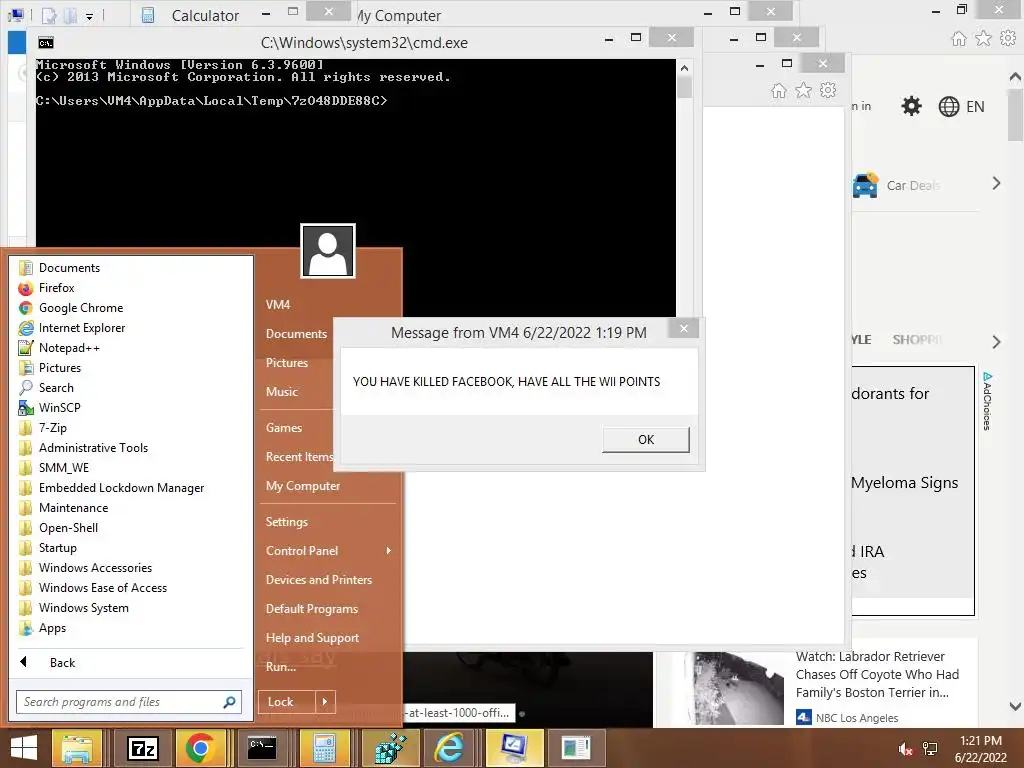Image resolution: width=1024 pixels, height=768 pixels.
Task: Switch to Internet Explorer on the taskbar
Action: [449, 748]
